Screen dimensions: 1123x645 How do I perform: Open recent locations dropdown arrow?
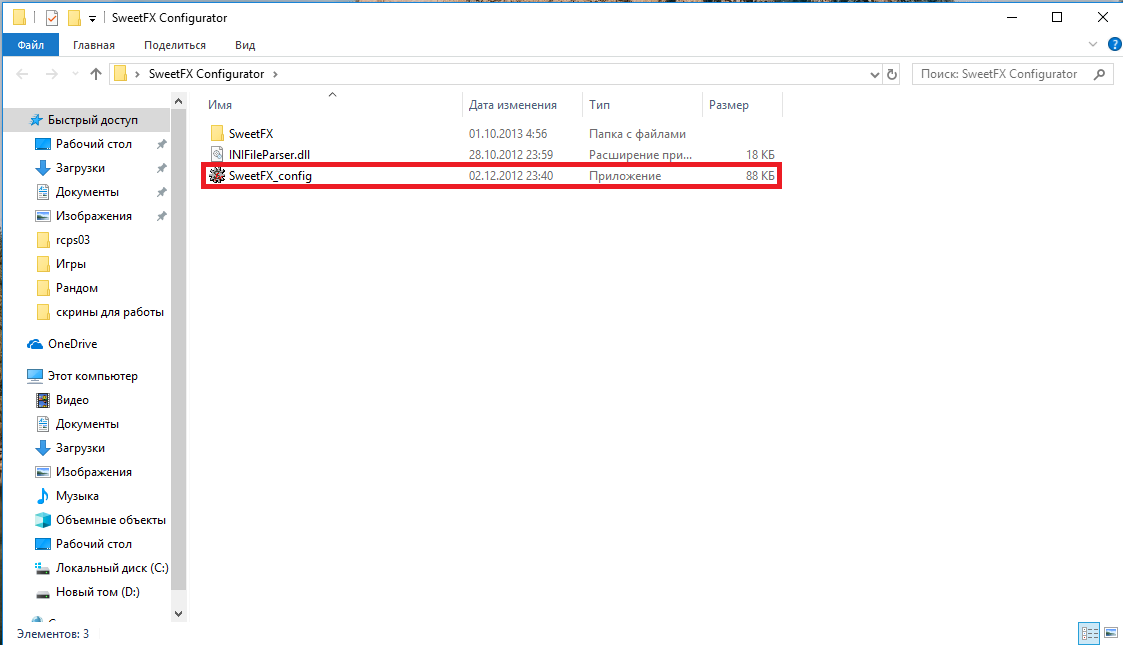tap(75, 74)
